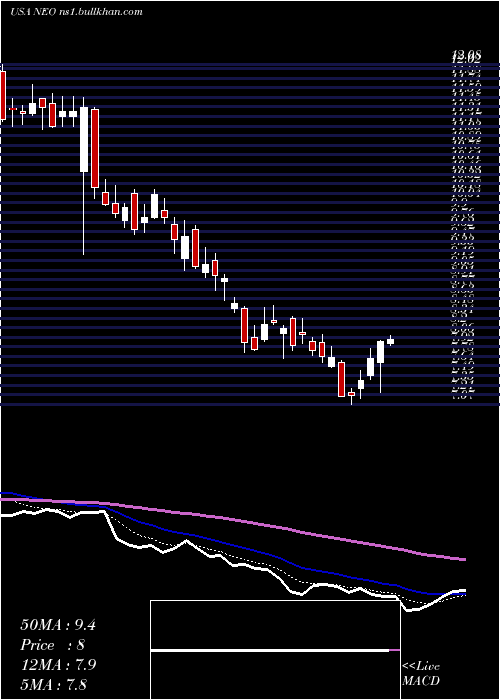Select the Price : 8 label
This screenshot has height=700, width=500.
[52, 645]
